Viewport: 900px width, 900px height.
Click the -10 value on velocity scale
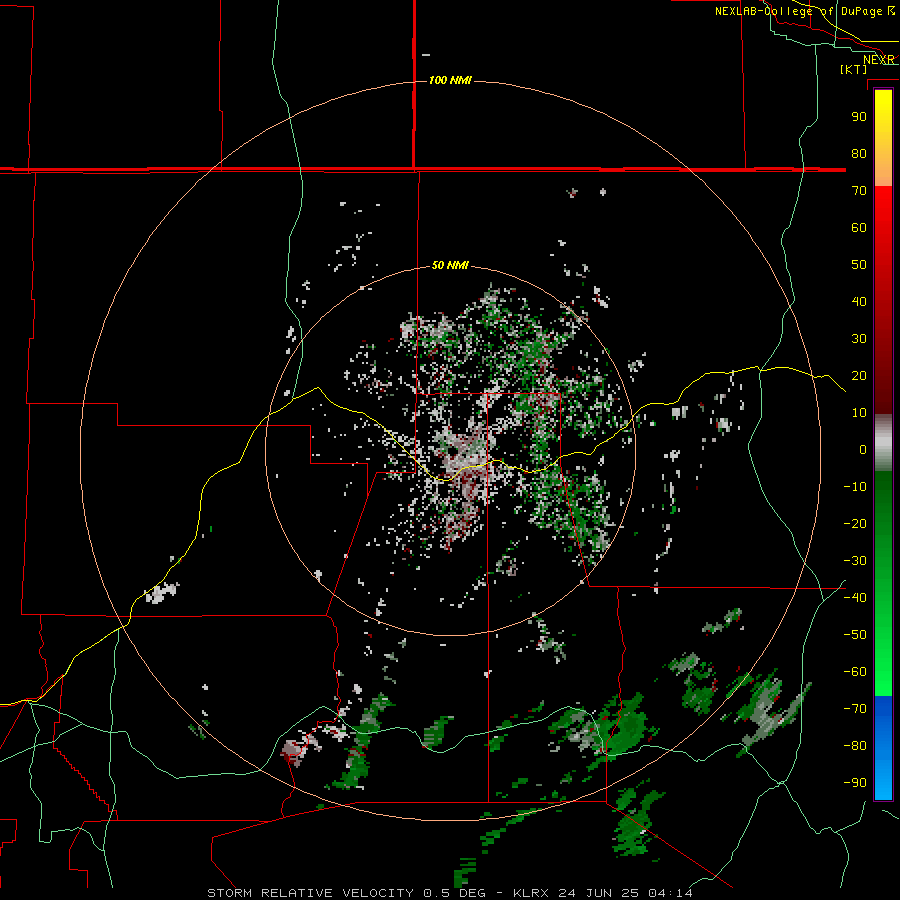(x=855, y=487)
